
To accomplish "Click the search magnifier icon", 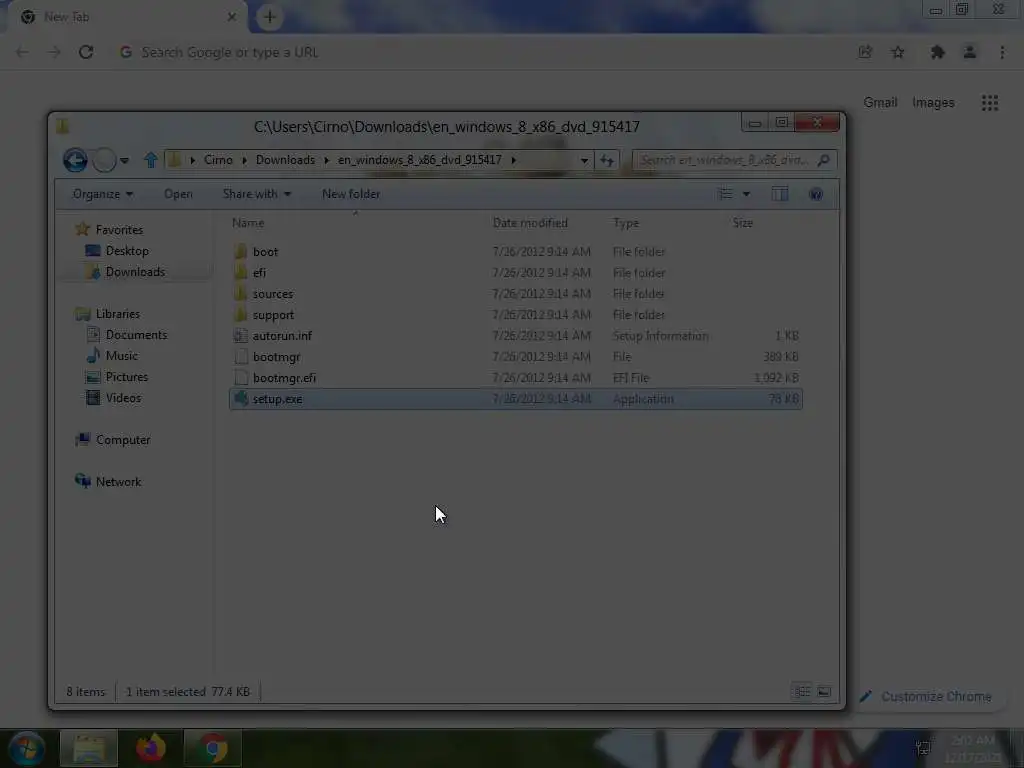I will tap(824, 160).
